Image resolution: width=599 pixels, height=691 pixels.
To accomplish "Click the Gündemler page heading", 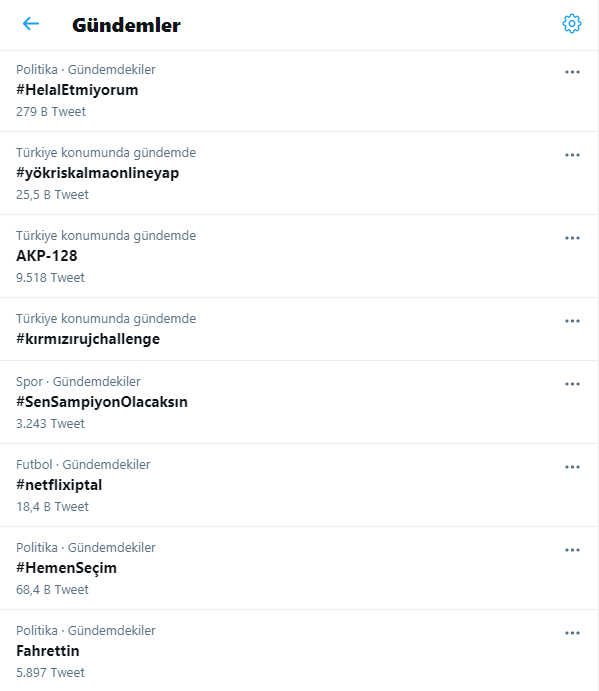I will pos(126,25).
